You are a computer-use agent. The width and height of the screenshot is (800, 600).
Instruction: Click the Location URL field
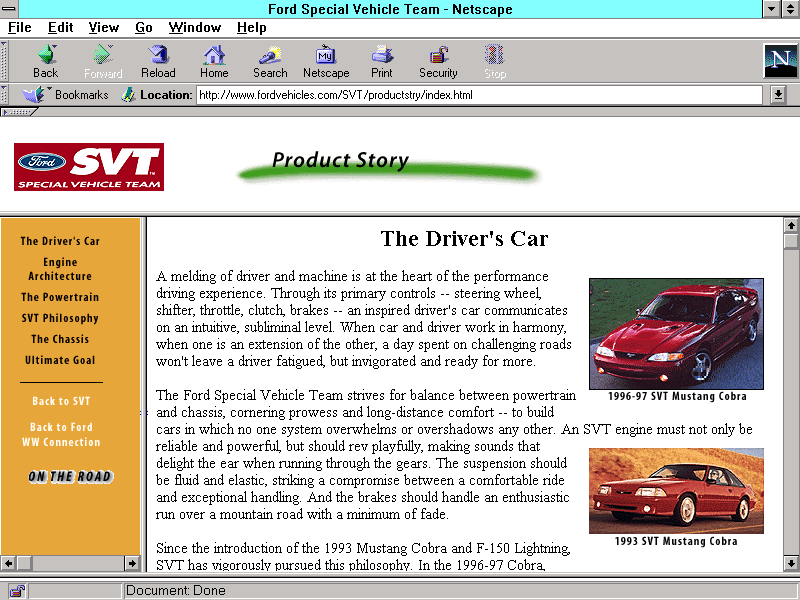click(479, 94)
